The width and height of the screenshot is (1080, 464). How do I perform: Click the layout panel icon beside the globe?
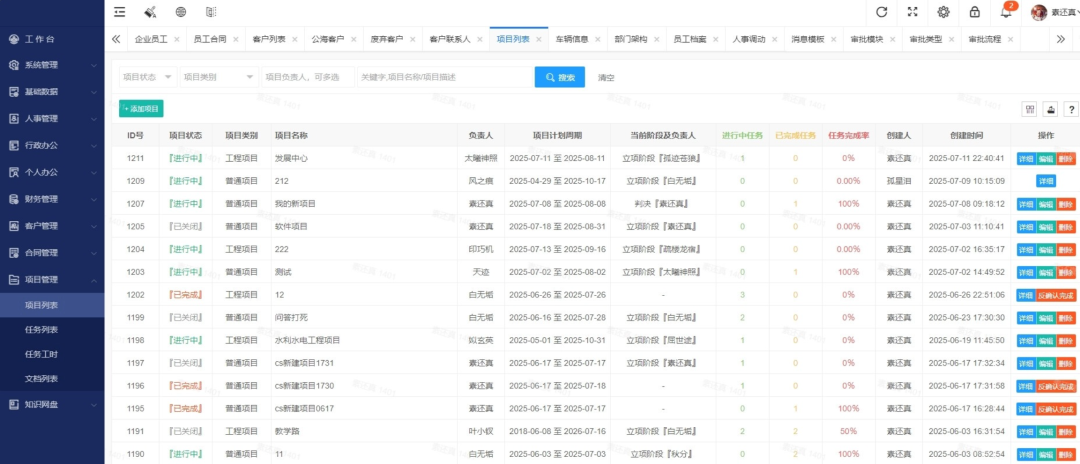point(211,12)
